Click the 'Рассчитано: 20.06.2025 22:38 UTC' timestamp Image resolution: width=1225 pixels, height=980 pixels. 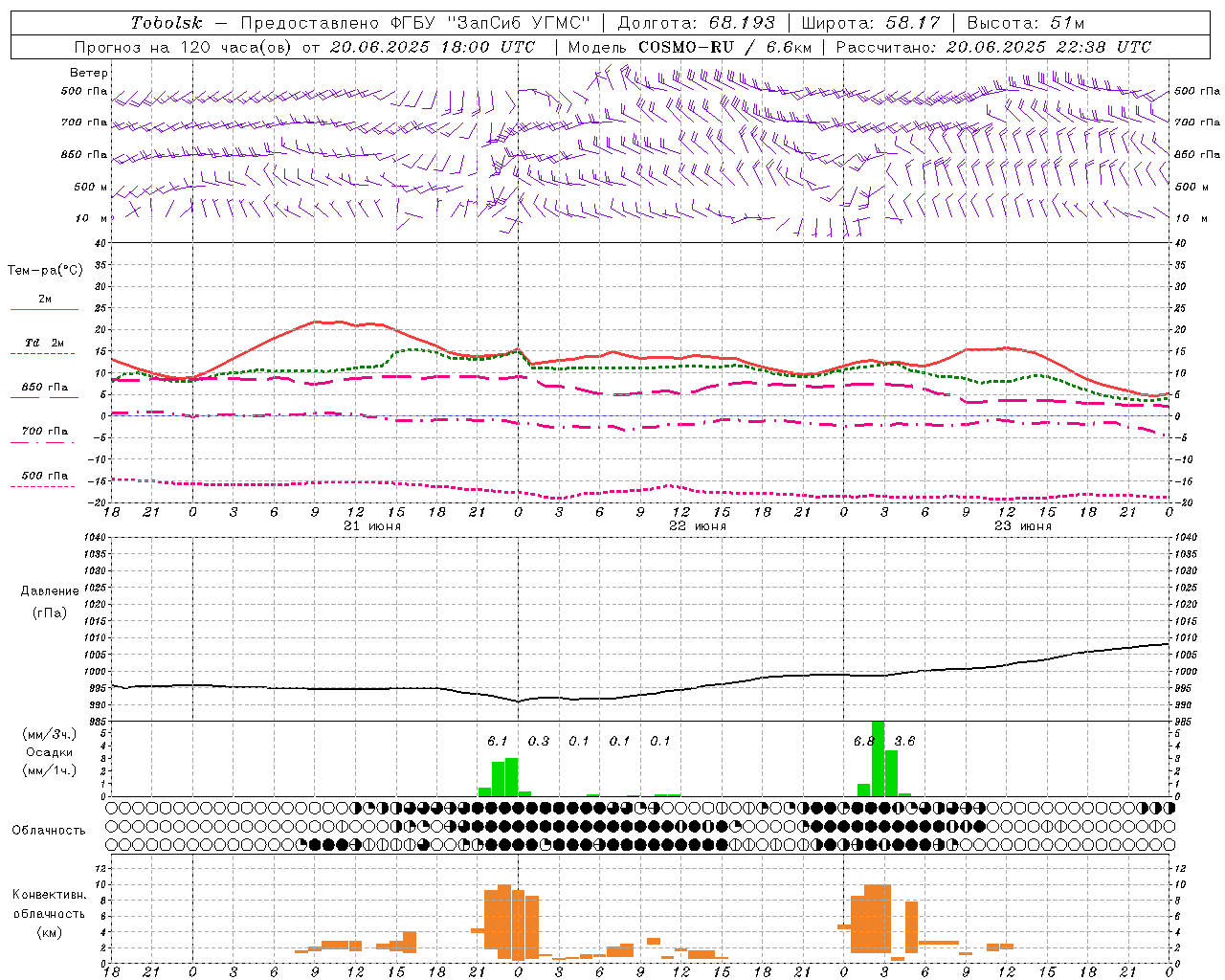tap(993, 47)
